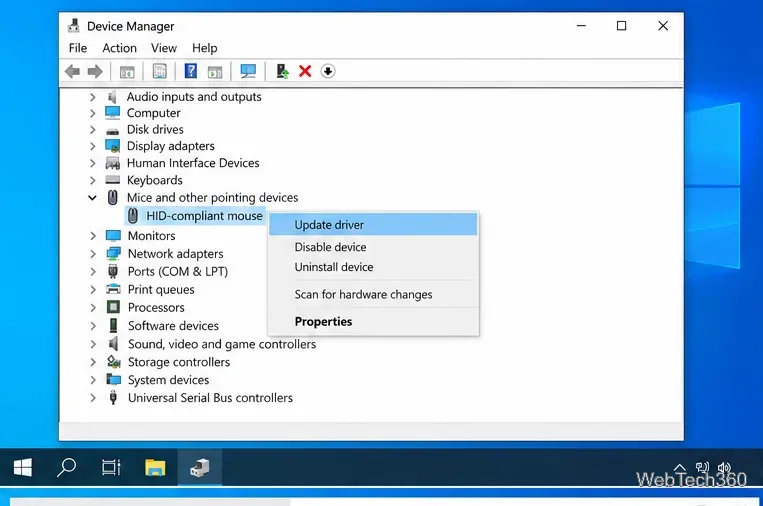Select the Print queues label

click(161, 289)
